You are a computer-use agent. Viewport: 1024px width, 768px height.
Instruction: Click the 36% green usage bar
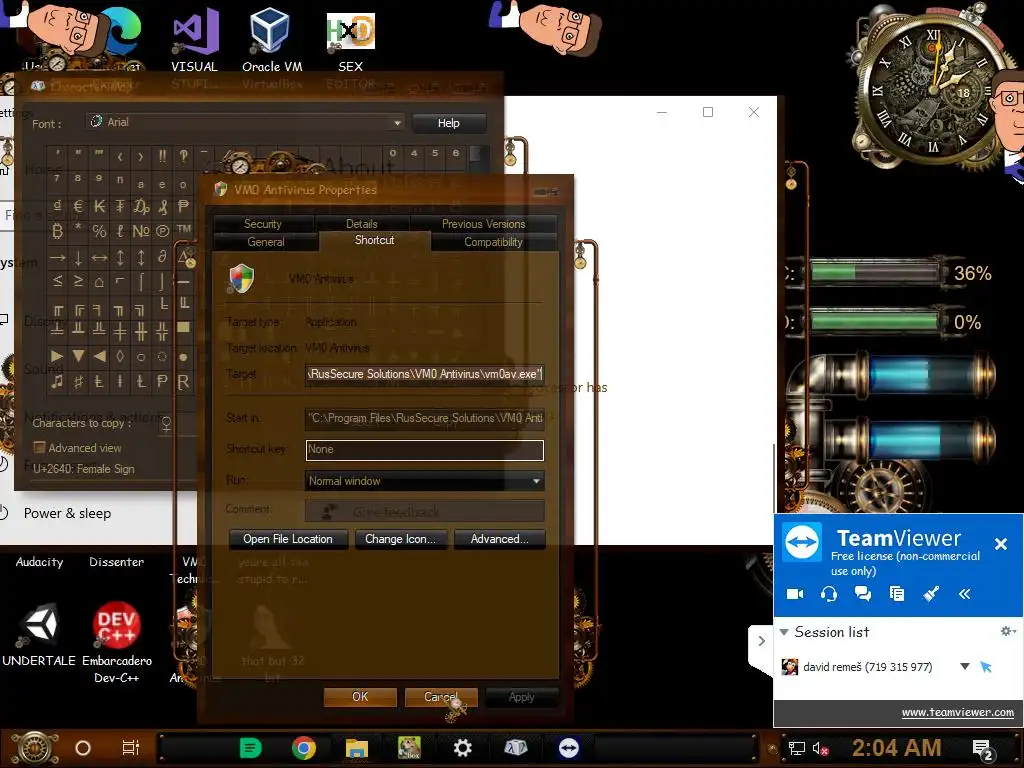tap(875, 272)
